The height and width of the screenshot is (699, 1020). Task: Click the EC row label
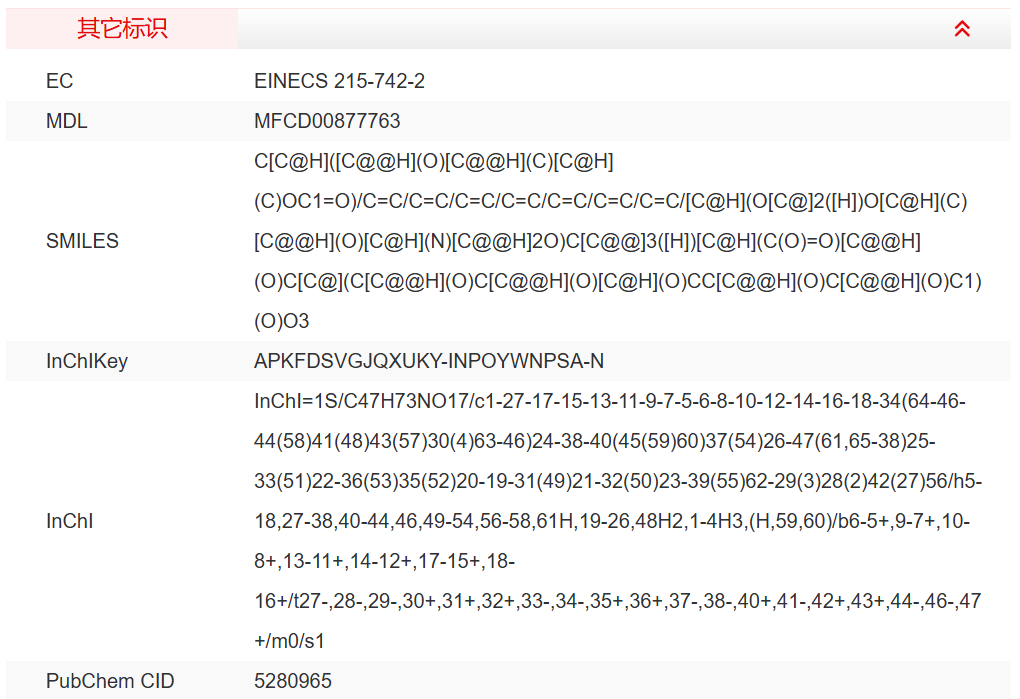(x=60, y=81)
